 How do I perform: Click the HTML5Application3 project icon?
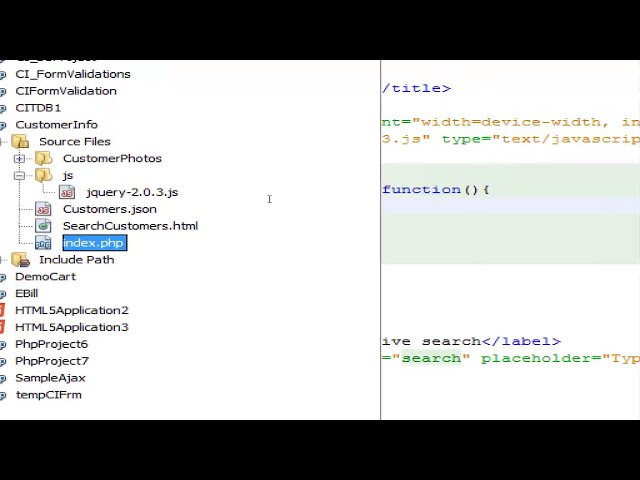coord(2,327)
